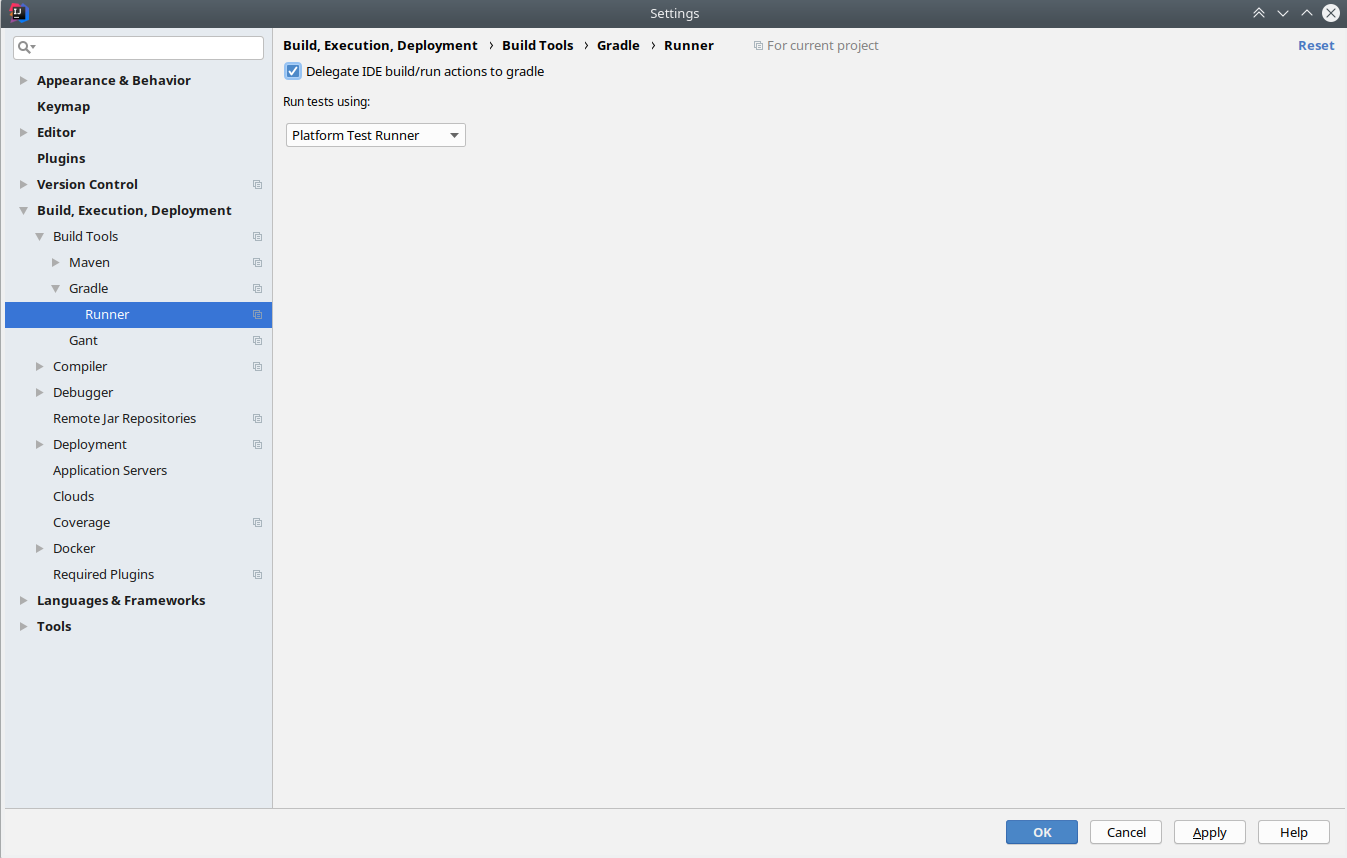Click project-level icon next to Version Control
The width and height of the screenshot is (1347, 858).
click(257, 185)
